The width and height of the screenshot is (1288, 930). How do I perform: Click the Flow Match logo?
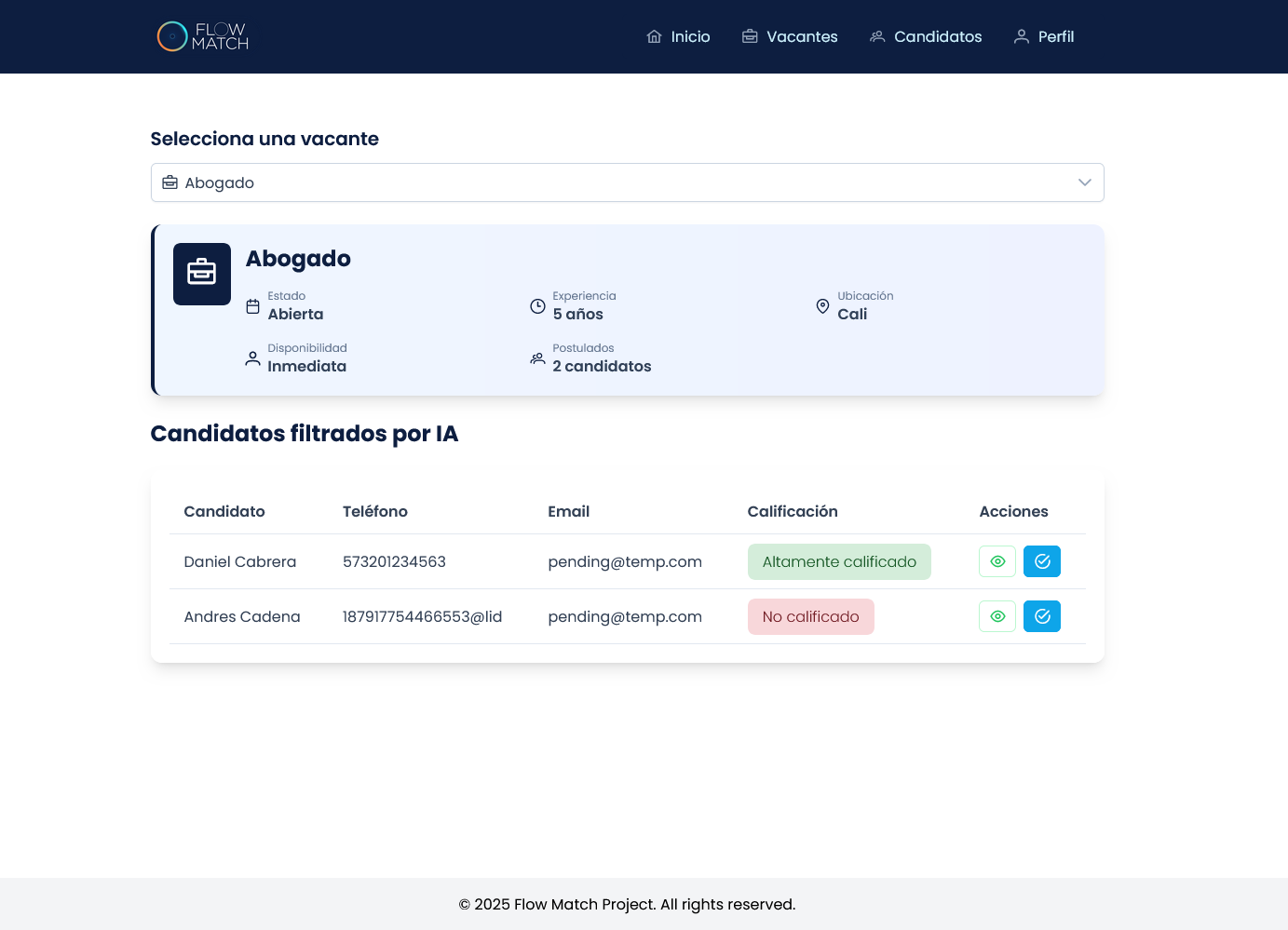click(202, 36)
